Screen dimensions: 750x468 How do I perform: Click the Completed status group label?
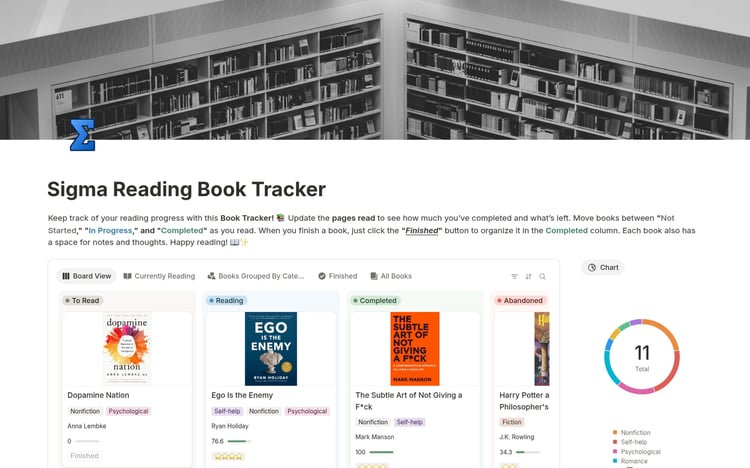pos(374,300)
